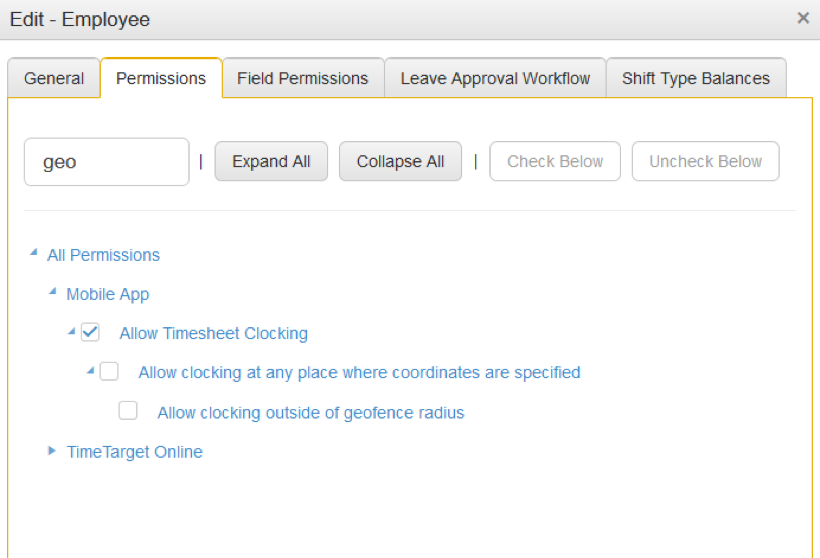Expand the TimeTarget Online node arrow
The height and width of the screenshot is (558, 820).
click(x=52, y=450)
